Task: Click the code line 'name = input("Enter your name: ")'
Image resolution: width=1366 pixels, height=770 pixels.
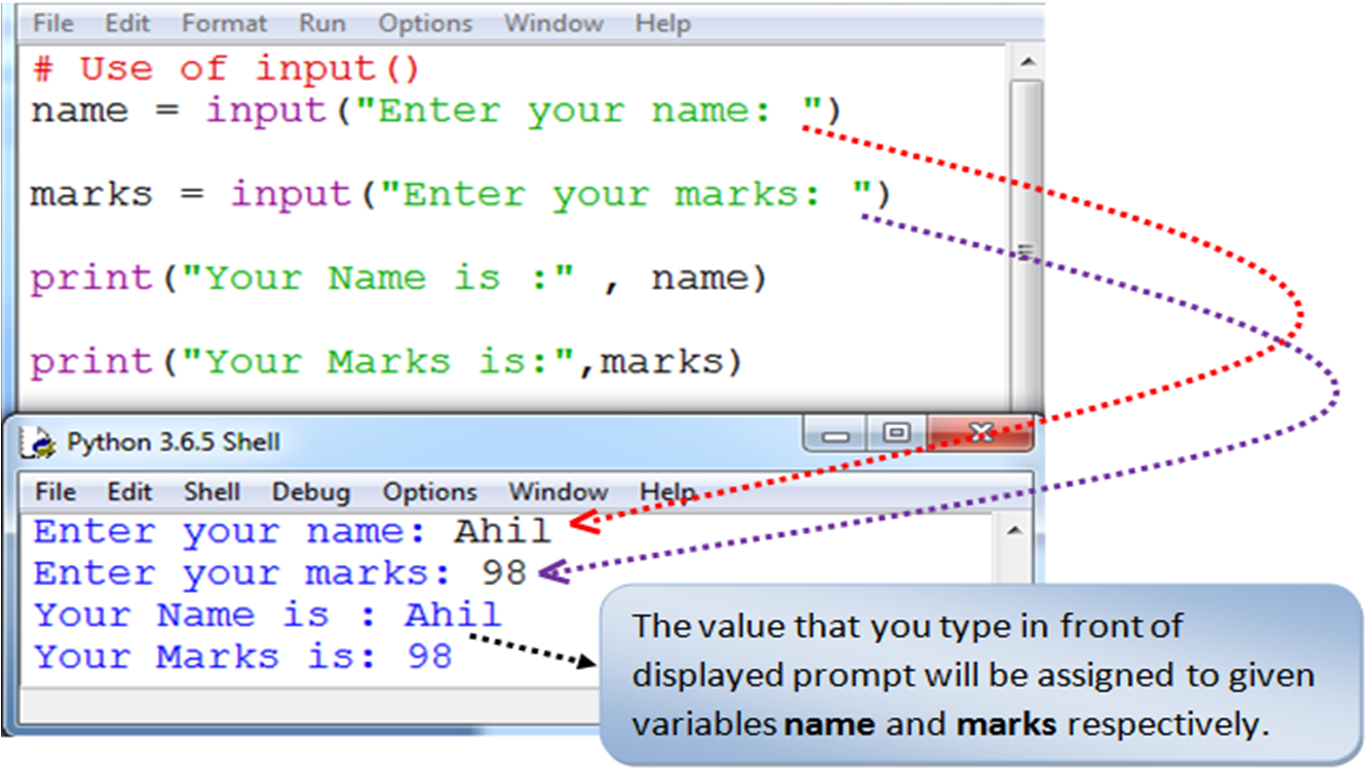Action: point(437,110)
